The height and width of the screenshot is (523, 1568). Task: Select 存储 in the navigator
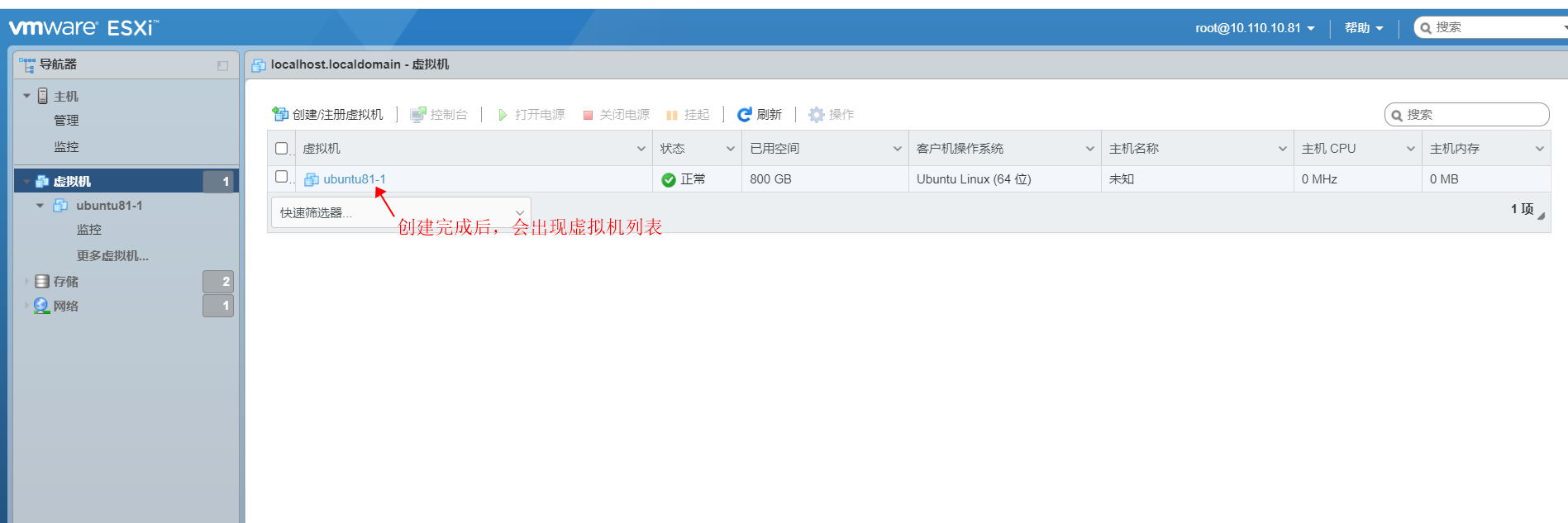point(66,282)
